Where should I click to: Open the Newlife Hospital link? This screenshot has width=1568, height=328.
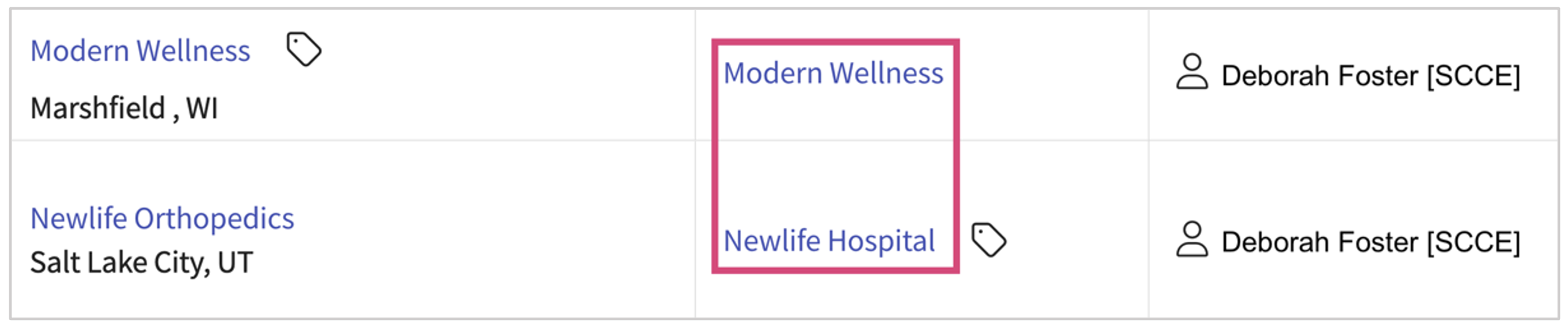tap(829, 241)
